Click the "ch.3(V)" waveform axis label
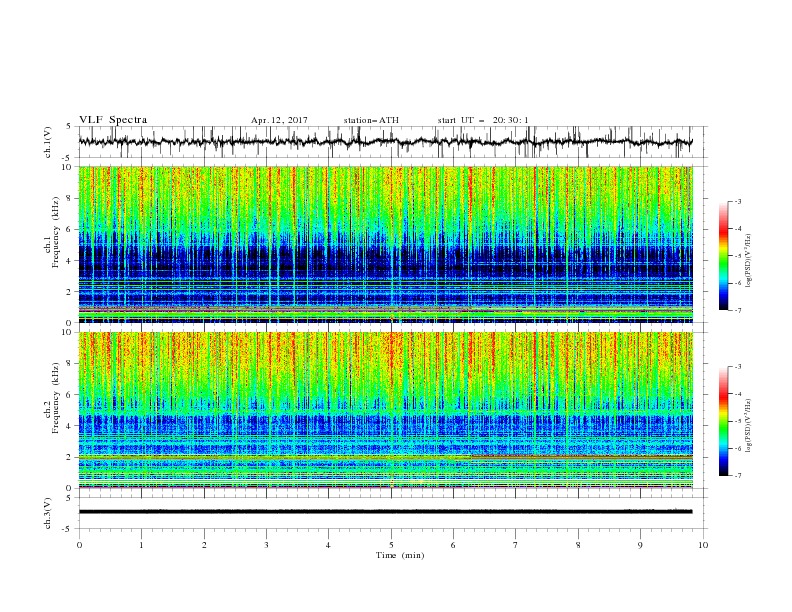Image resolution: width=792 pixels, height=612 pixels. click(48, 513)
